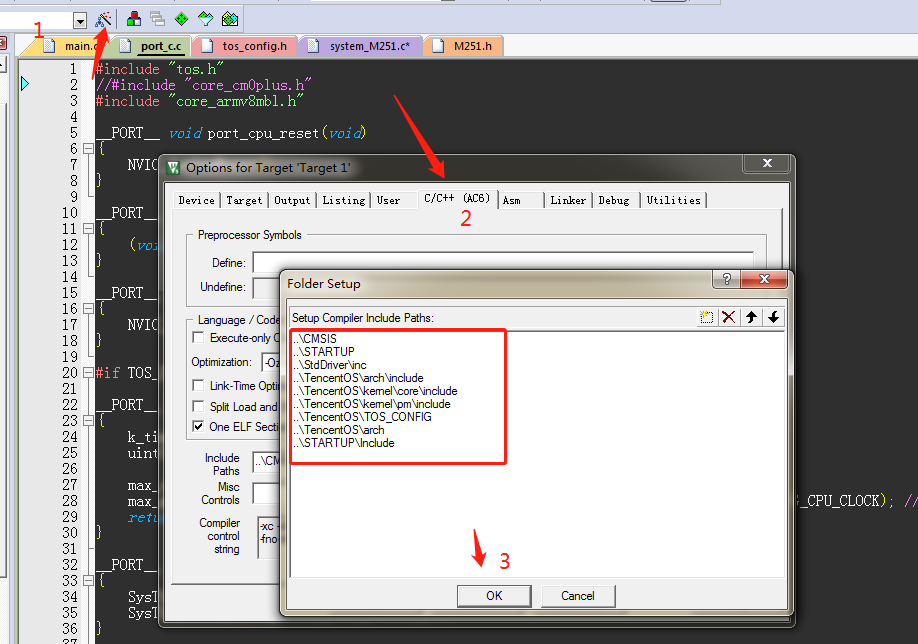Viewport: 918px width, 644px height.
Task: Switch to tos_config.h editor tab
Action: click(245, 46)
